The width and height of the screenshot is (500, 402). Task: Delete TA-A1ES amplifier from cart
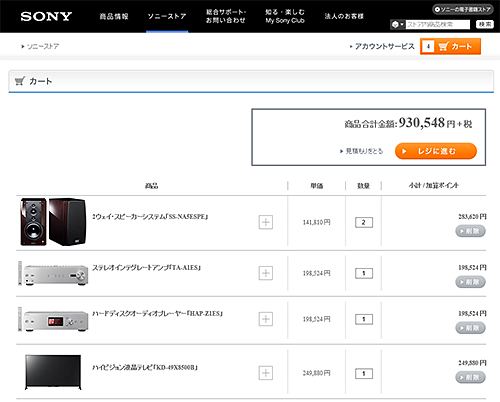(x=470, y=282)
